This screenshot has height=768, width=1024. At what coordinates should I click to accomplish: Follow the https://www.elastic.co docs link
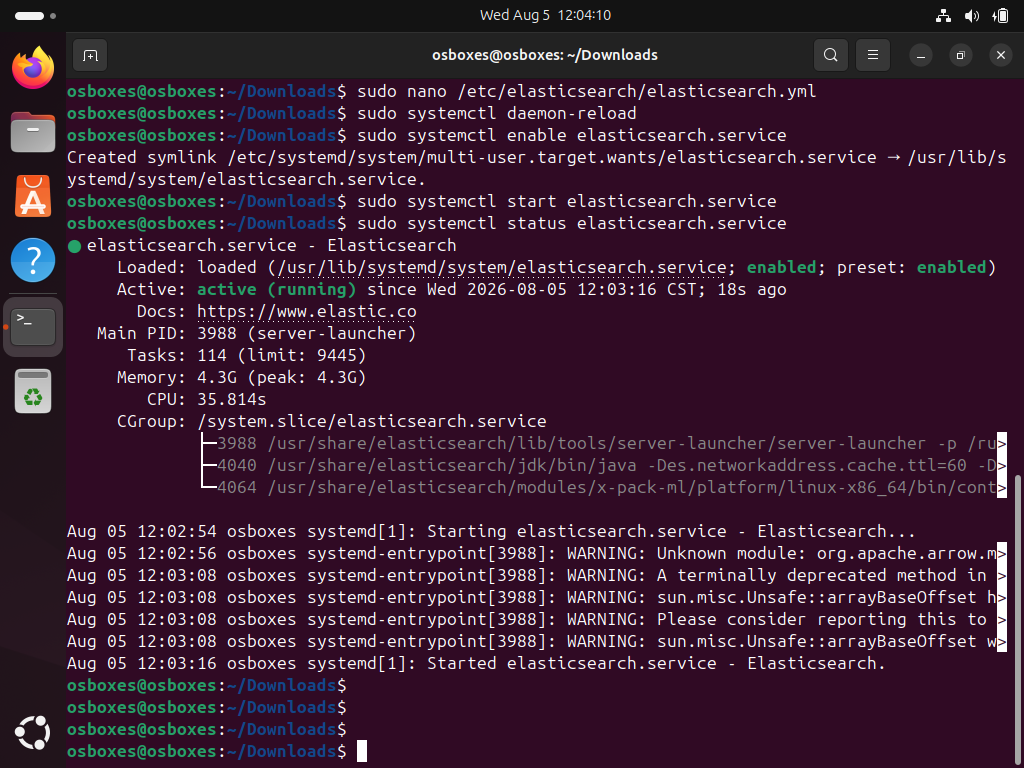click(307, 312)
